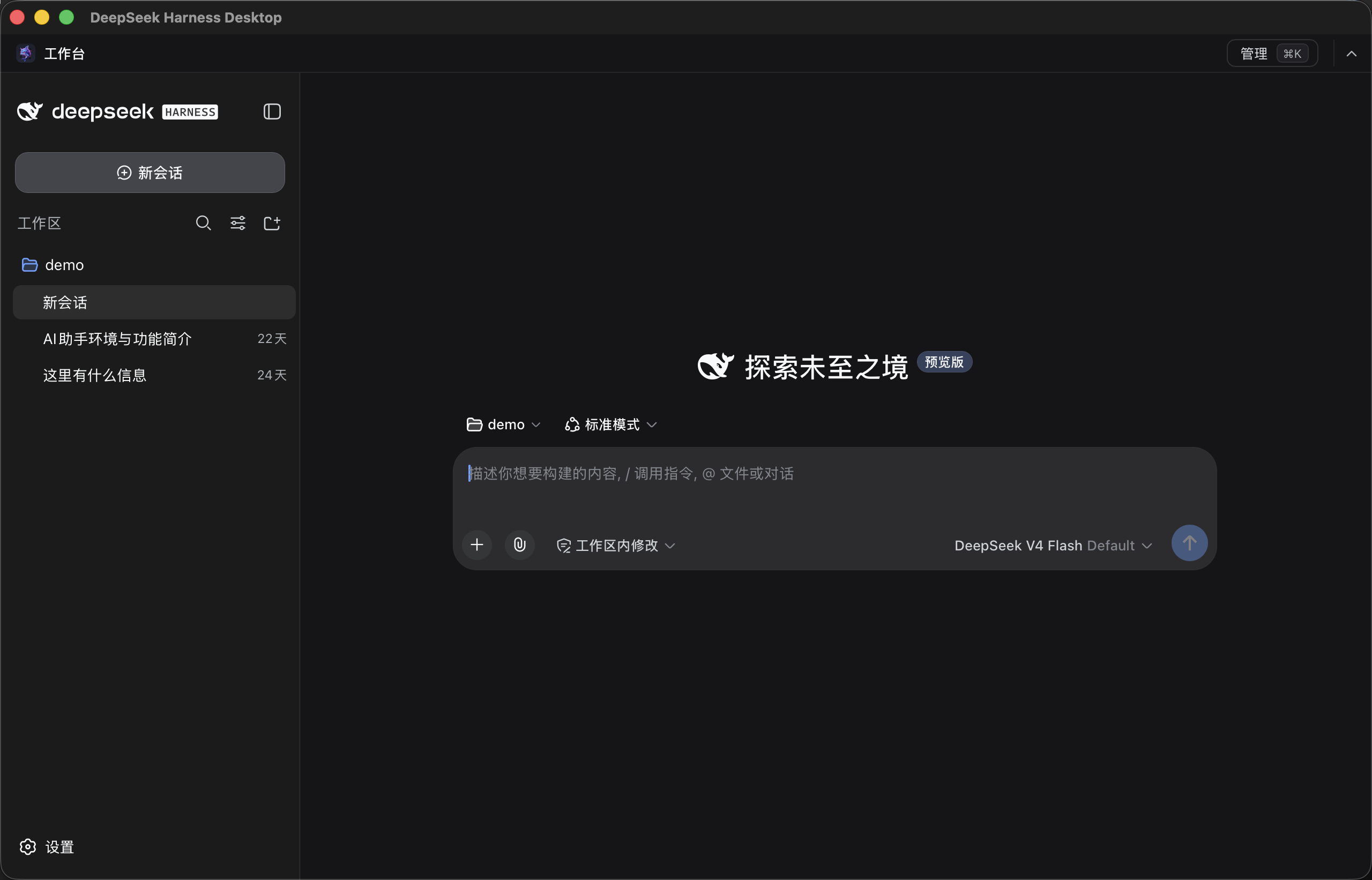Send the message with the arrow-up button
Viewport: 1372px width, 880px height.
1189,543
